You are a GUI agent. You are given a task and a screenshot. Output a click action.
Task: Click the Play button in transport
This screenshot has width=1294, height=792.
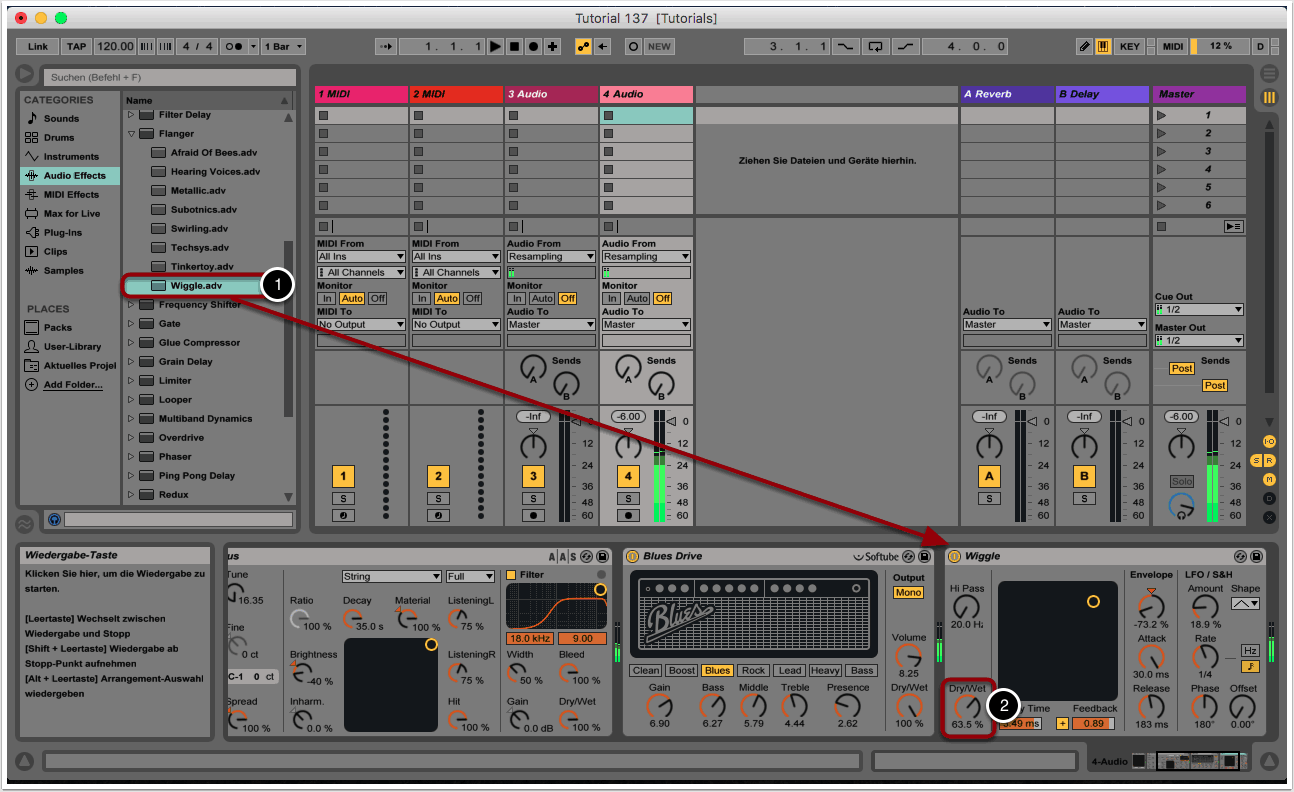click(x=495, y=47)
